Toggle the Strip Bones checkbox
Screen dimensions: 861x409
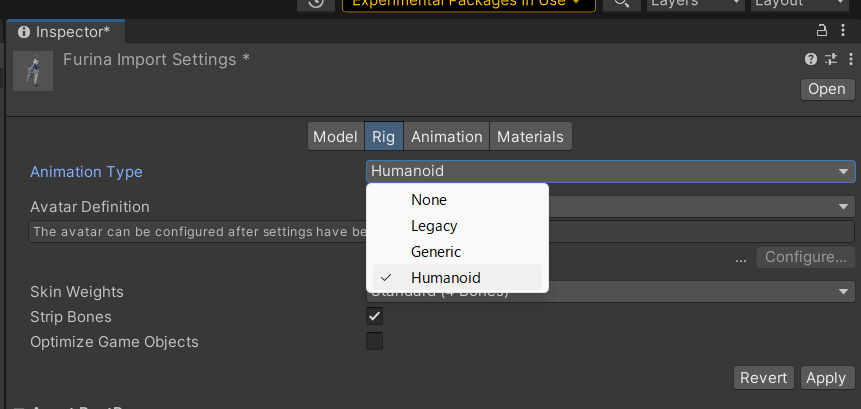(x=374, y=316)
